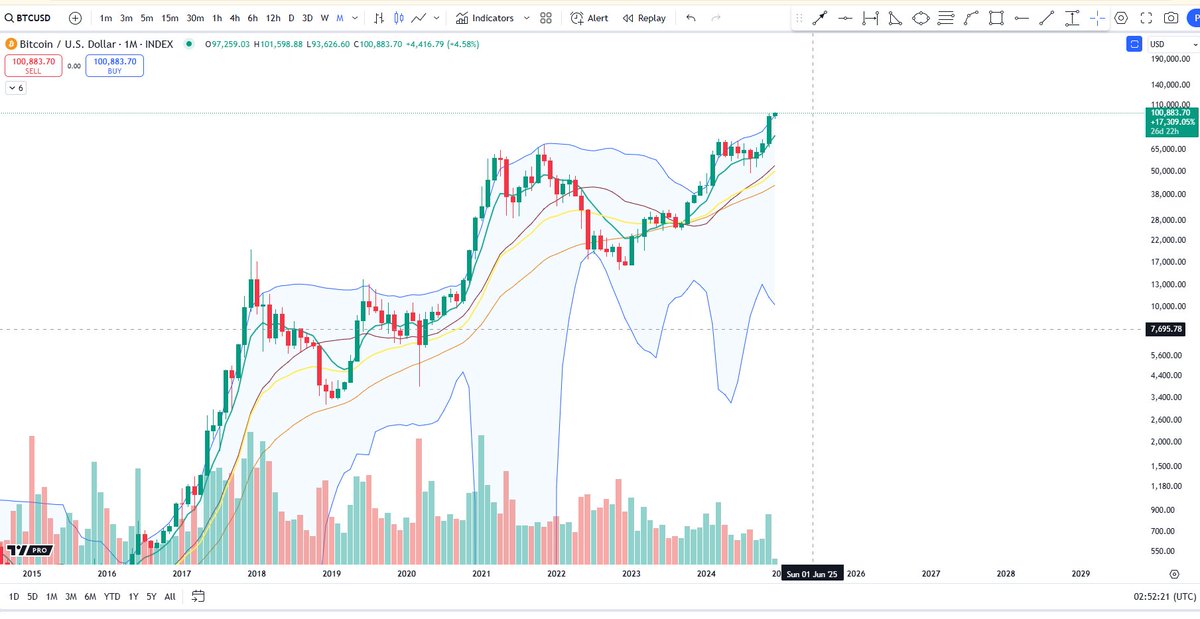Viewport: 1200px width, 619px height.
Task: Expand the collapsed 6 indicators legend
Action: [16, 88]
